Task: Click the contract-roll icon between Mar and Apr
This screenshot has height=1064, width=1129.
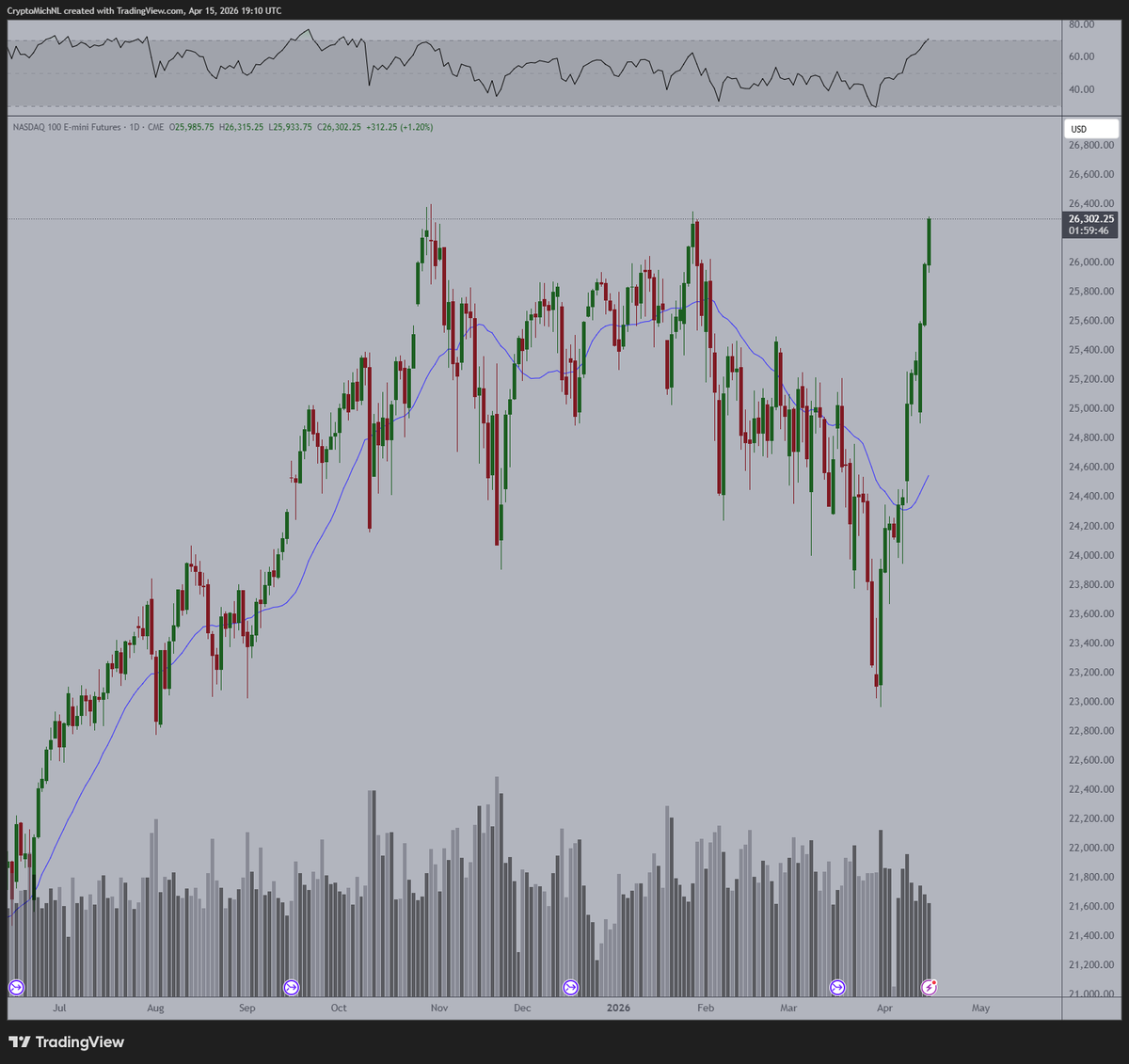Action: [837, 987]
